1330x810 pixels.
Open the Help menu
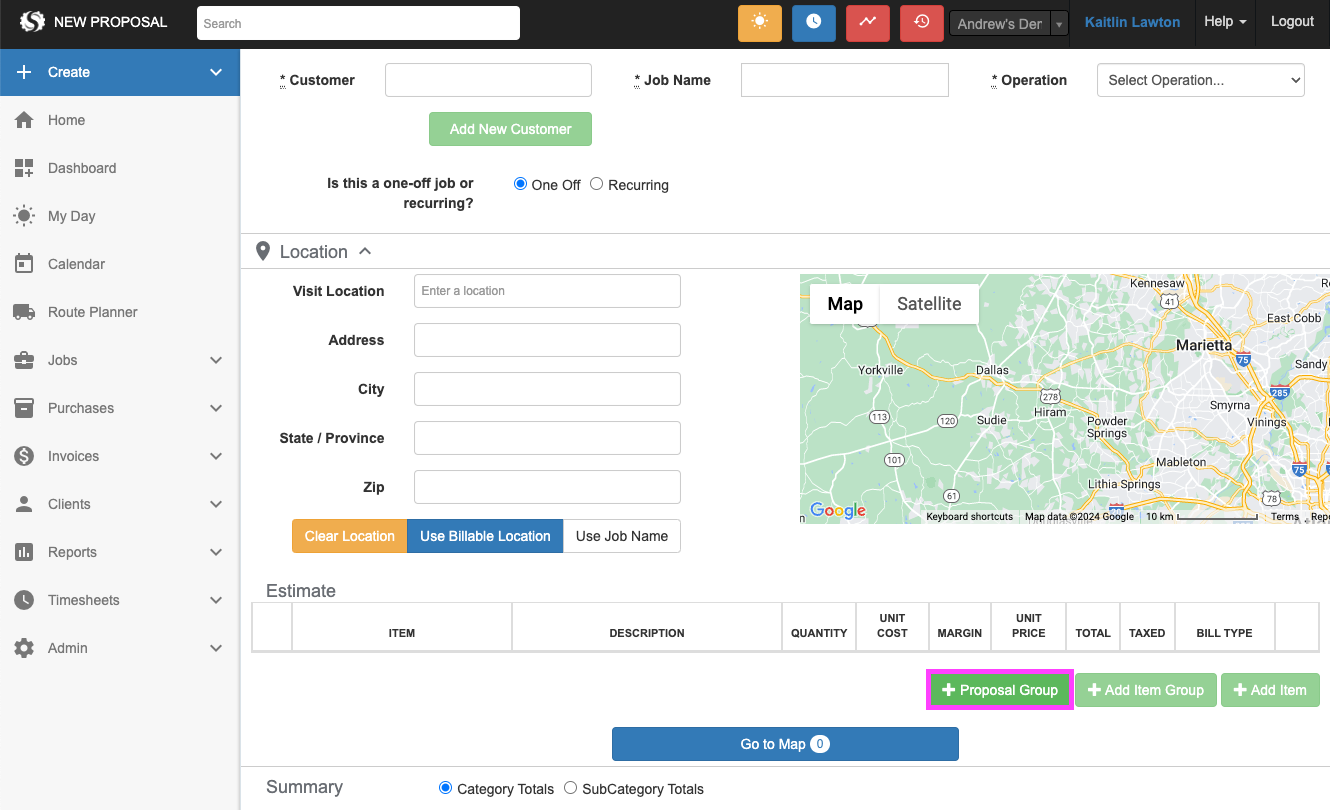tap(1224, 22)
